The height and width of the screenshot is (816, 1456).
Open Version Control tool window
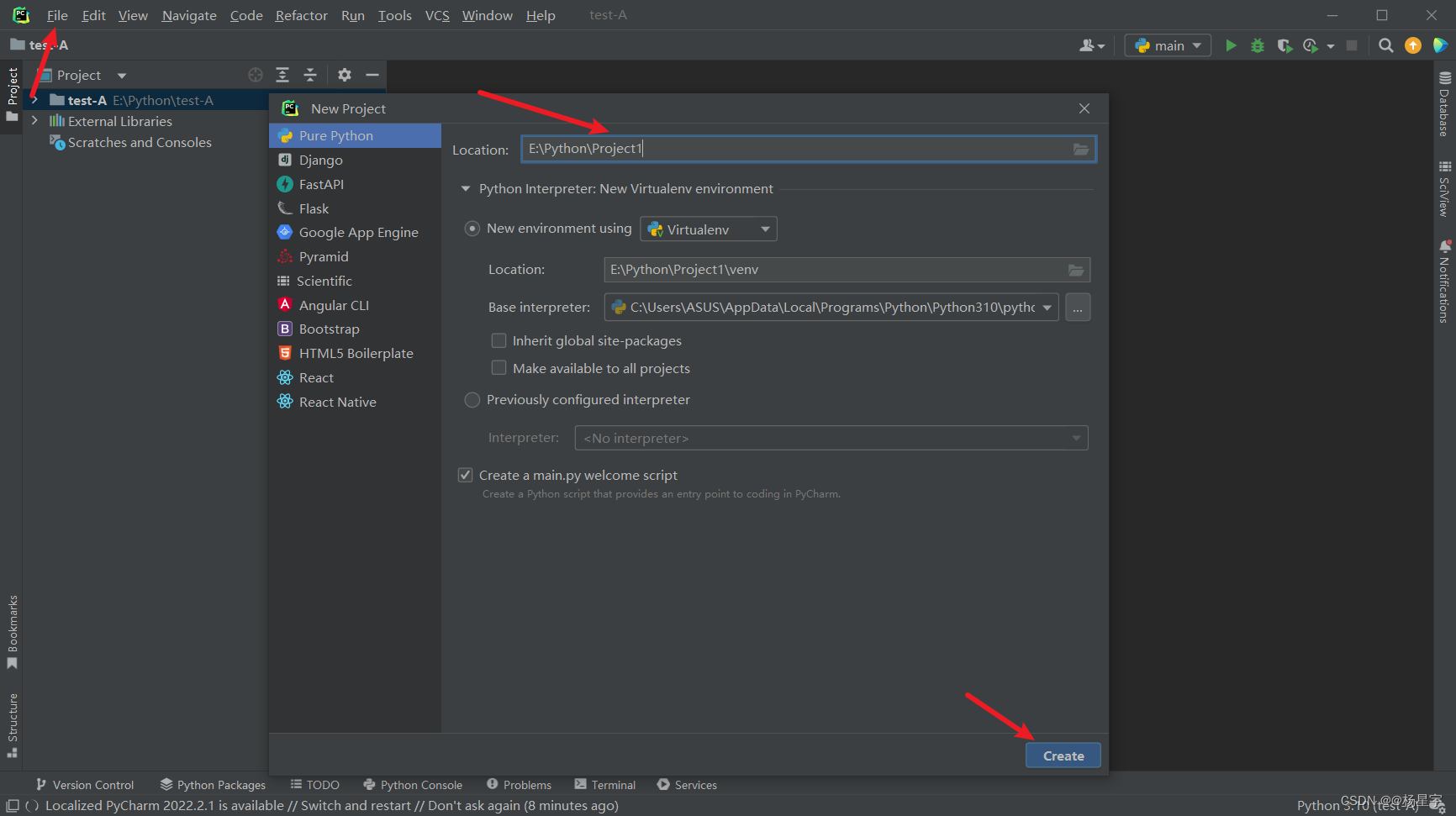point(84,785)
